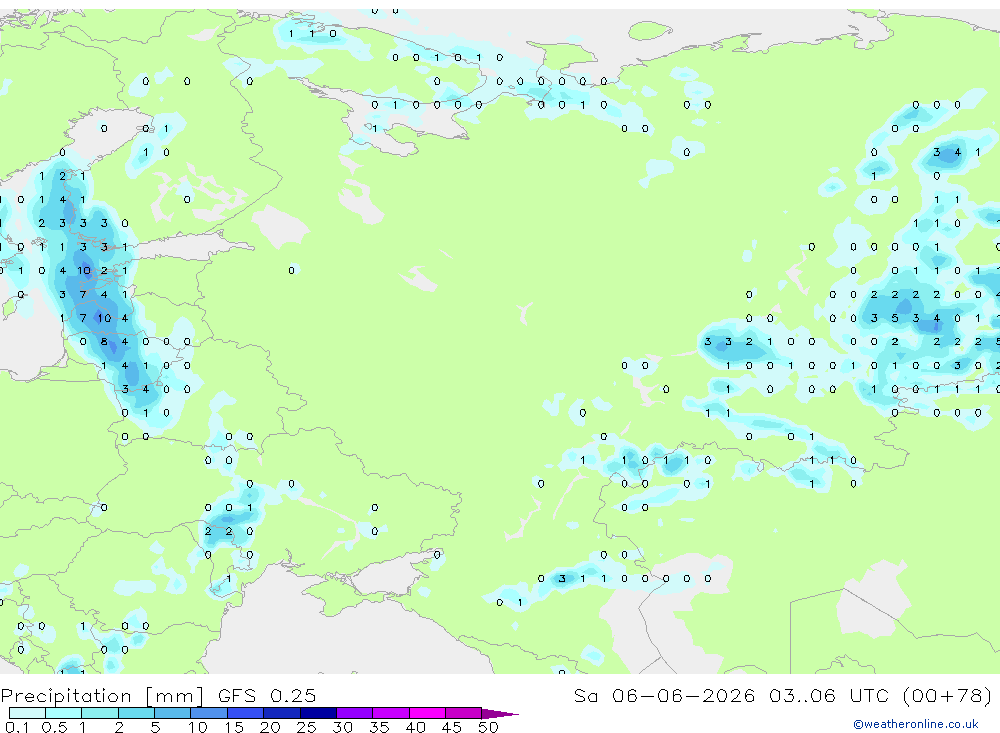1000x733 pixels.
Task: Select the 2–5 mm legend color swatch
Action: [x=136, y=713]
